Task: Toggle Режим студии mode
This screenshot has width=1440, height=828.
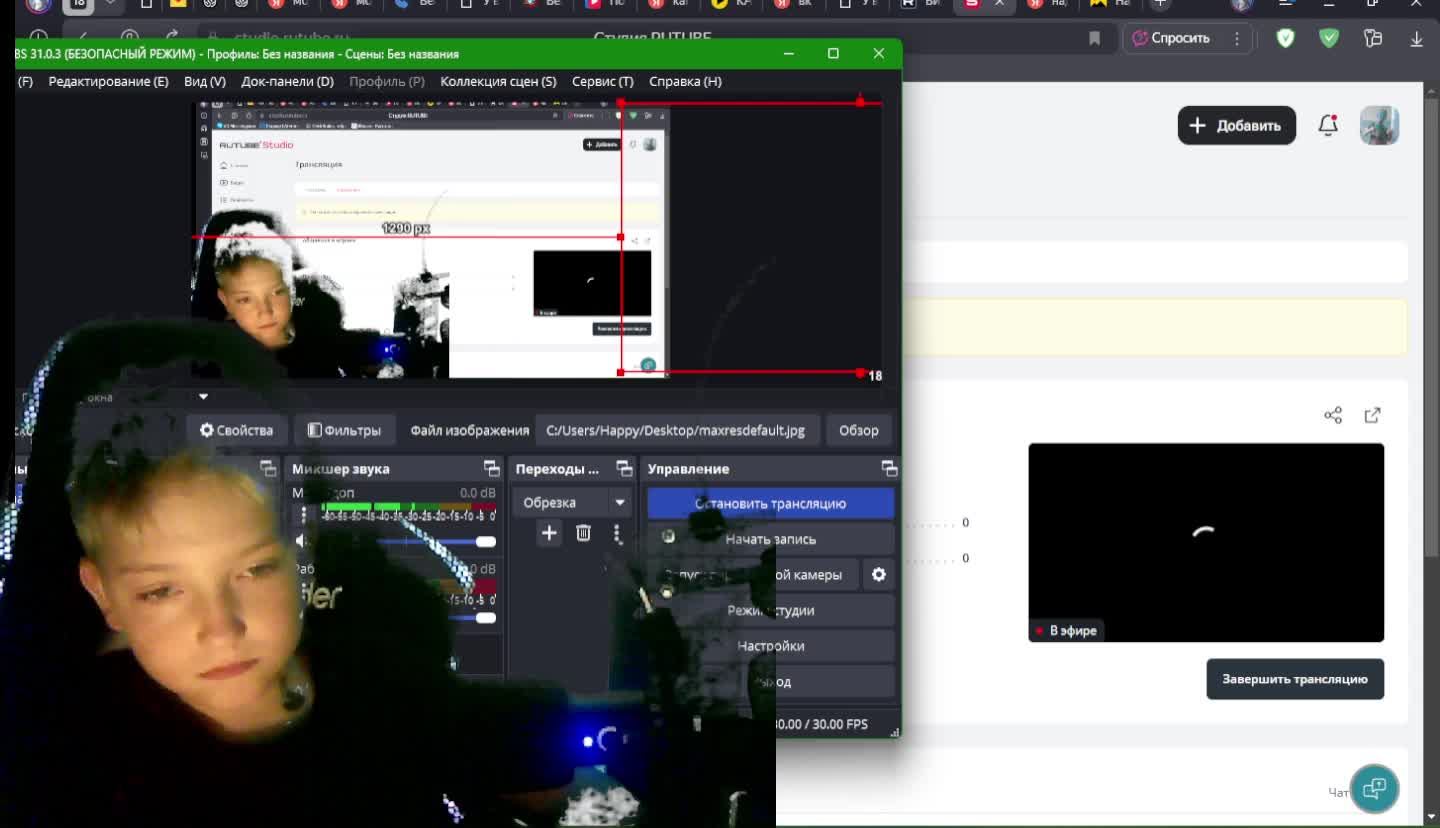Action: click(x=770, y=610)
